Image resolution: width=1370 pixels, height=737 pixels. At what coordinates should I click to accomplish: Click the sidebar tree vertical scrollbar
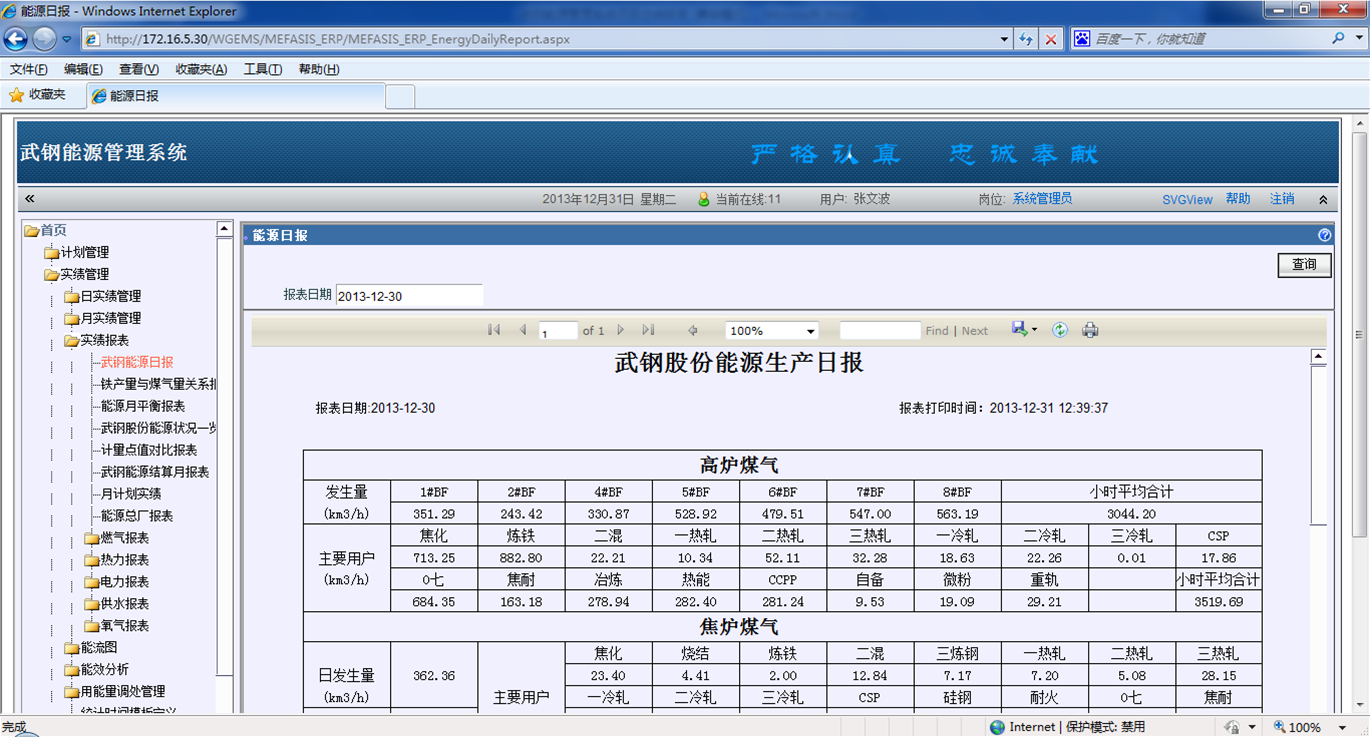click(225, 455)
